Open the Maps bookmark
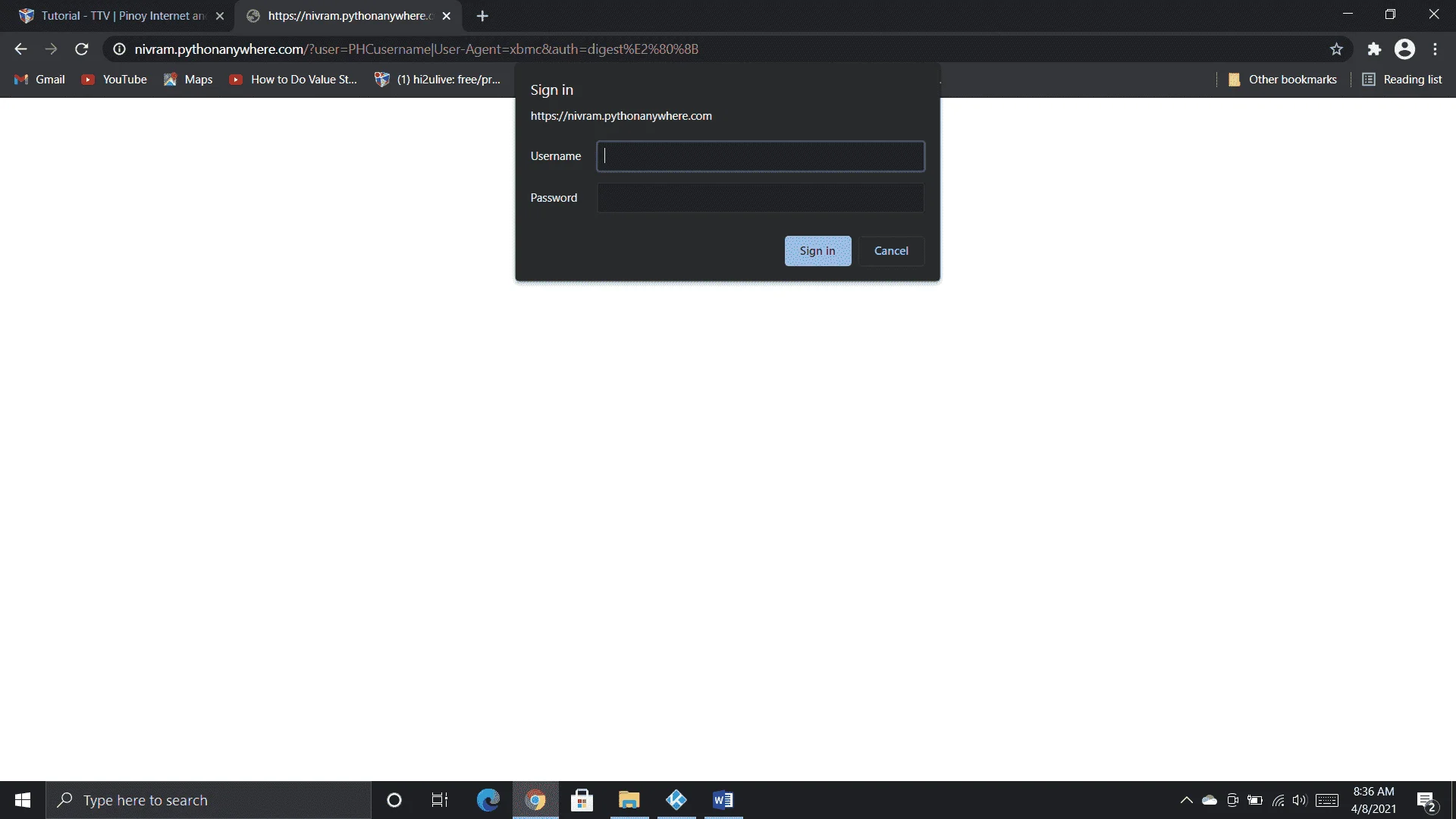The height and width of the screenshot is (819, 1456). [188, 80]
